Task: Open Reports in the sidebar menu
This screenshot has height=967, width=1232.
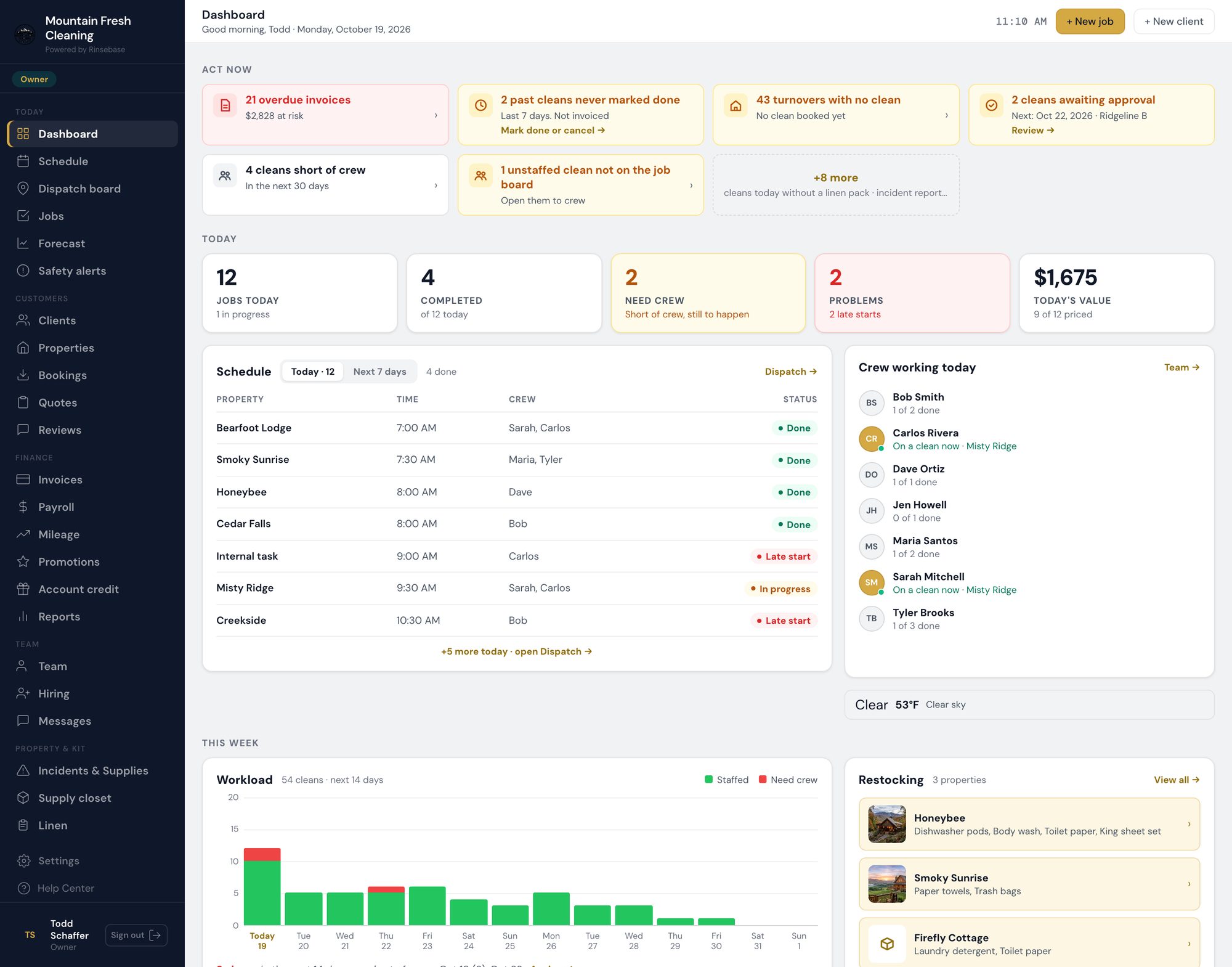Action: pyautogui.click(x=92, y=617)
